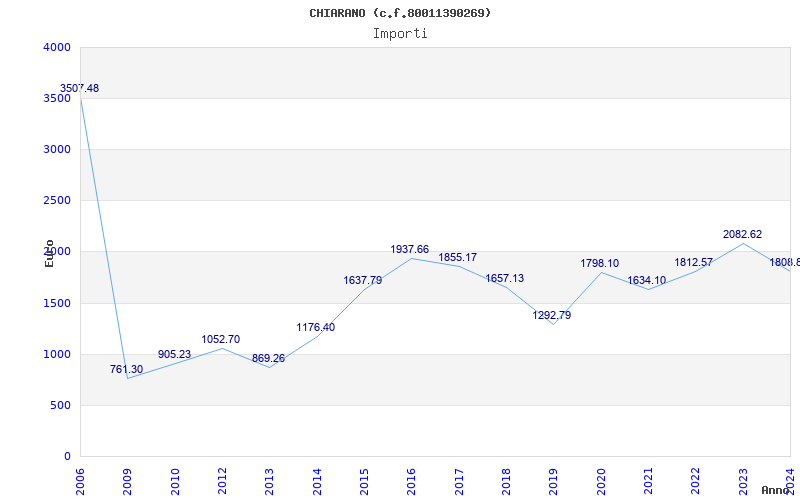This screenshot has height=500, width=800.
Task: Click x-axis year 2016
Action: [412, 482]
